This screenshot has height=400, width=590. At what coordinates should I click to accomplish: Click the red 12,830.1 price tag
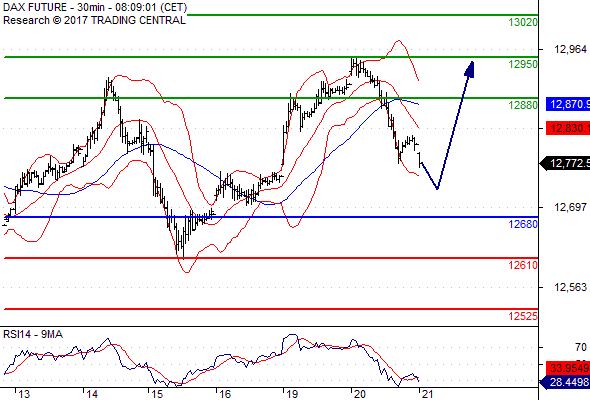(568, 128)
